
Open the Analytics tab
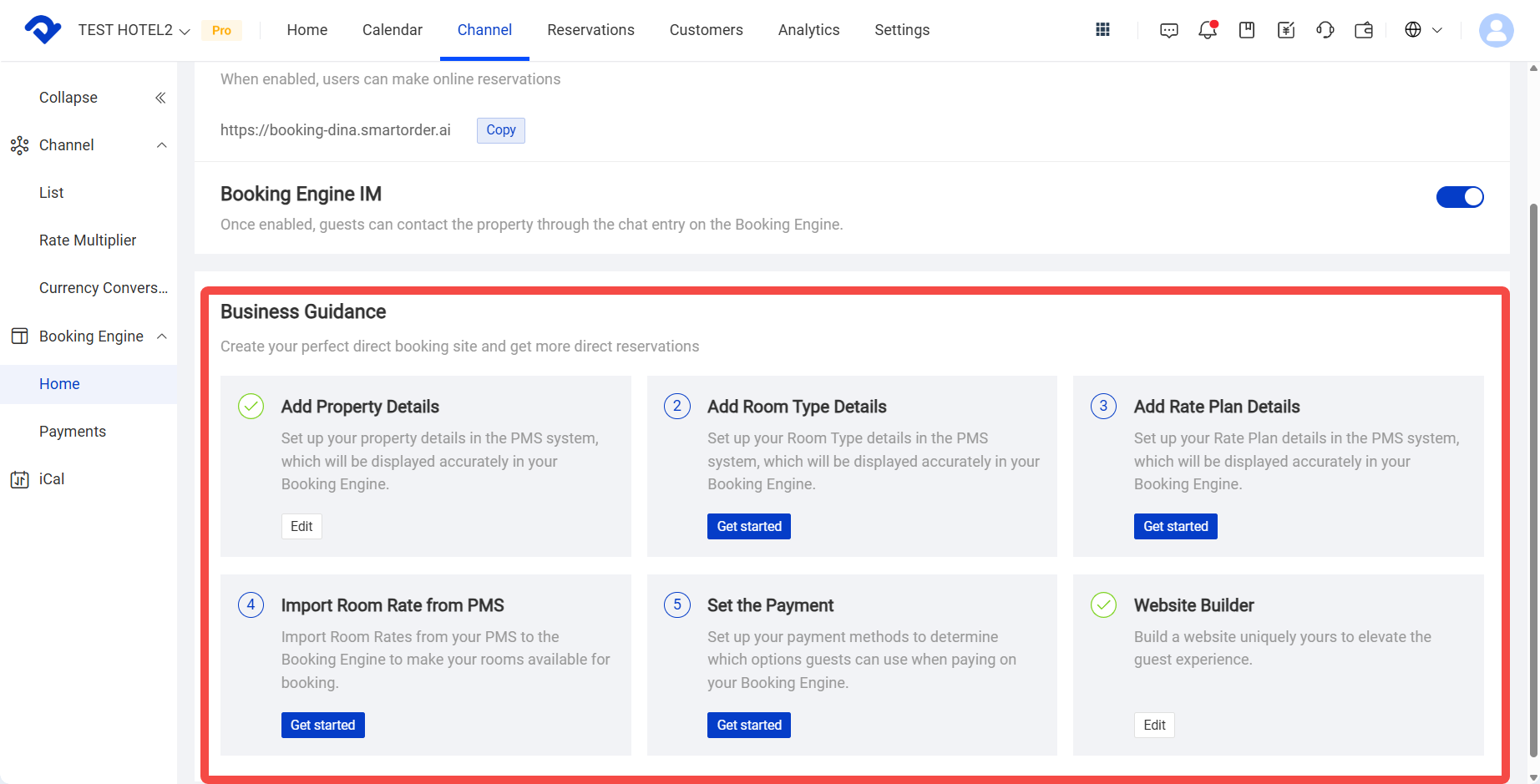pyautogui.click(x=809, y=30)
